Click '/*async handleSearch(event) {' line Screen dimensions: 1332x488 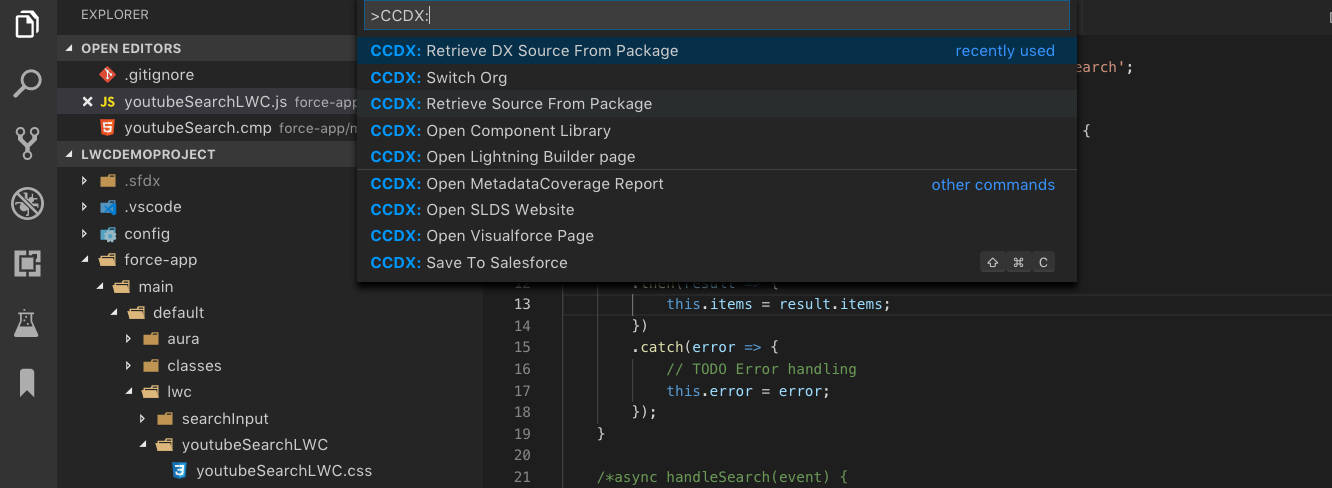(722, 477)
